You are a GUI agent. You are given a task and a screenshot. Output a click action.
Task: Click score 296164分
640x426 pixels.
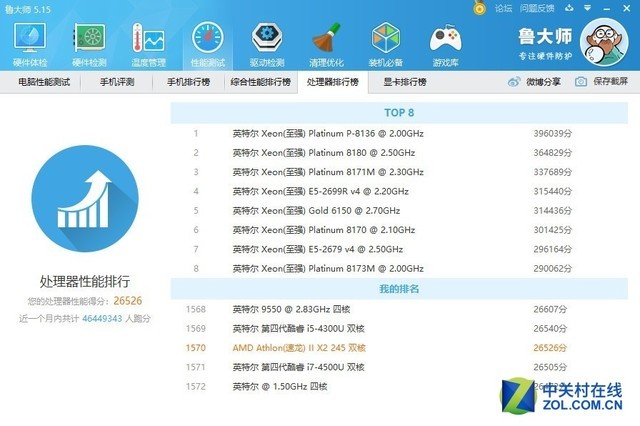click(553, 249)
